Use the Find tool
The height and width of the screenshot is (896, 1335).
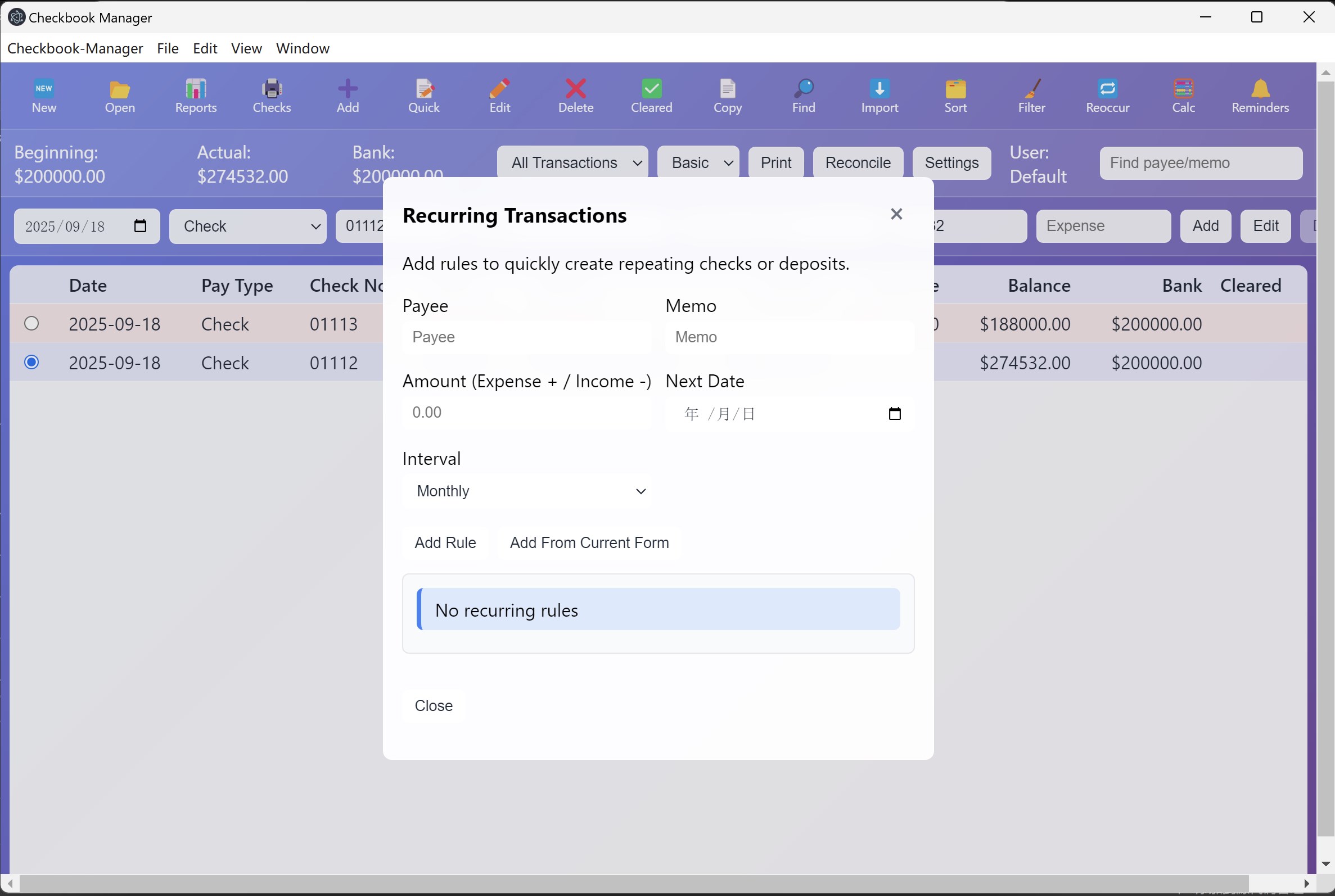point(803,95)
